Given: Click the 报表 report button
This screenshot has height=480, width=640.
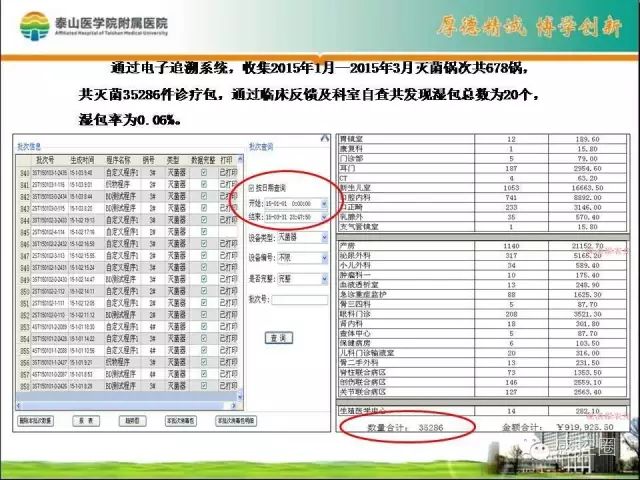Looking at the screenshot, I should coord(86,421).
